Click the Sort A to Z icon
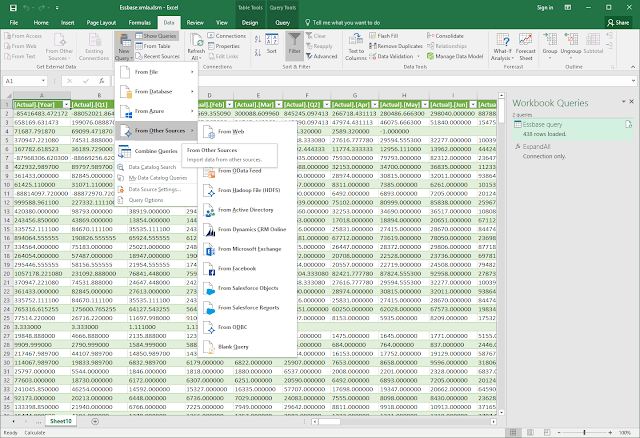Viewport: 640px width, 438px height. (258, 39)
